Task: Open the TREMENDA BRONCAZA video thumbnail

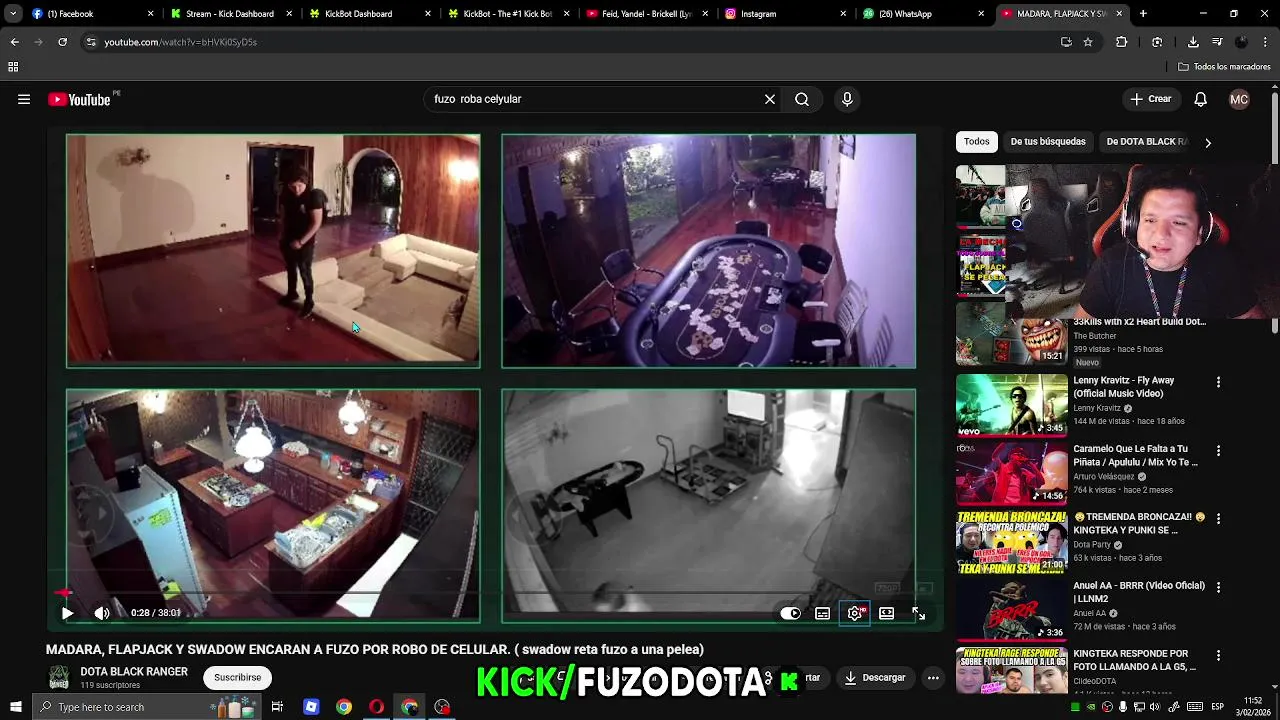Action: point(1011,541)
